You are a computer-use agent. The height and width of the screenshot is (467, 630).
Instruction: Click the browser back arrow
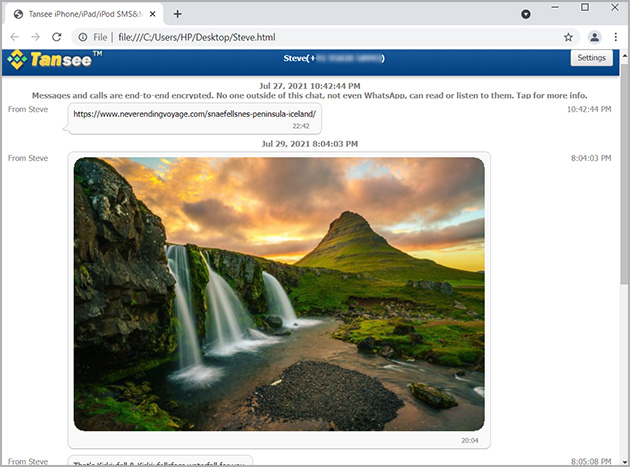[x=14, y=37]
